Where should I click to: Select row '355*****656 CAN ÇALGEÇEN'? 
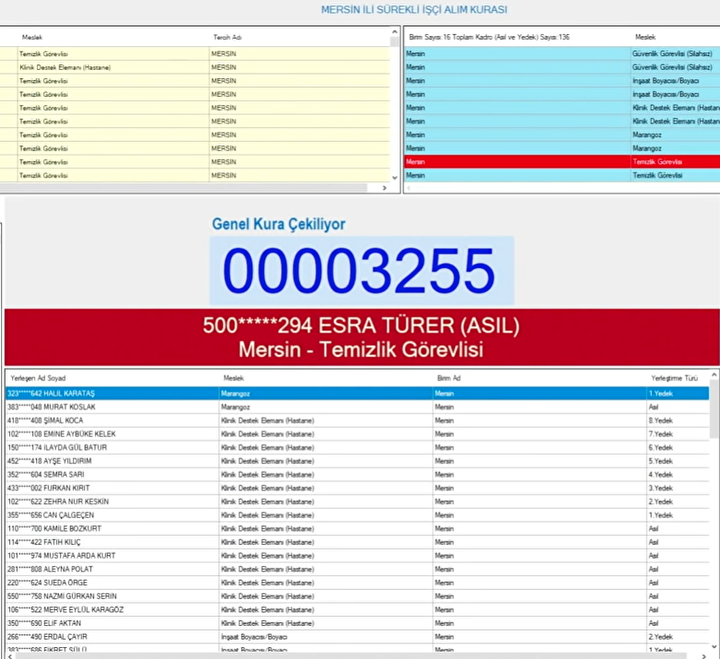[x=357, y=515]
